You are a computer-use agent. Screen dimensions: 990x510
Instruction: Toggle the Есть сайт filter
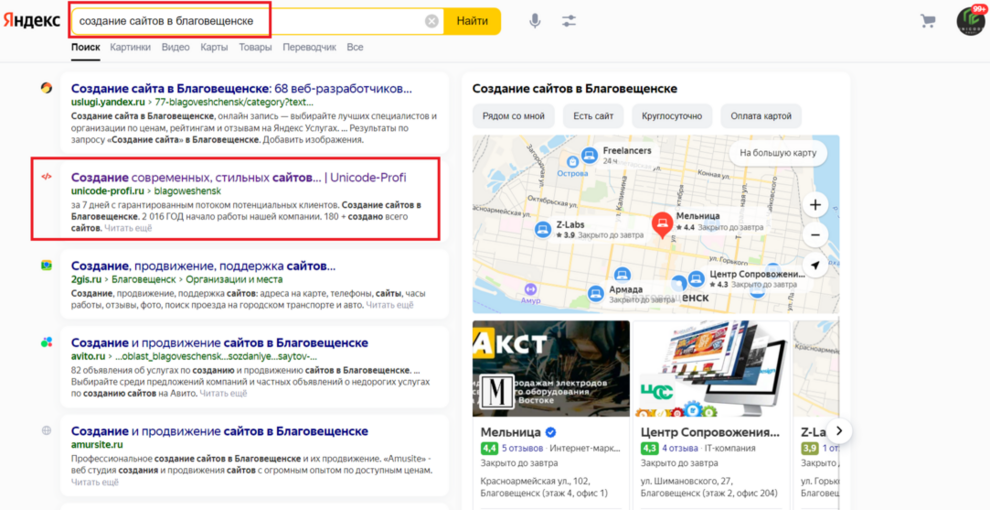point(593,116)
